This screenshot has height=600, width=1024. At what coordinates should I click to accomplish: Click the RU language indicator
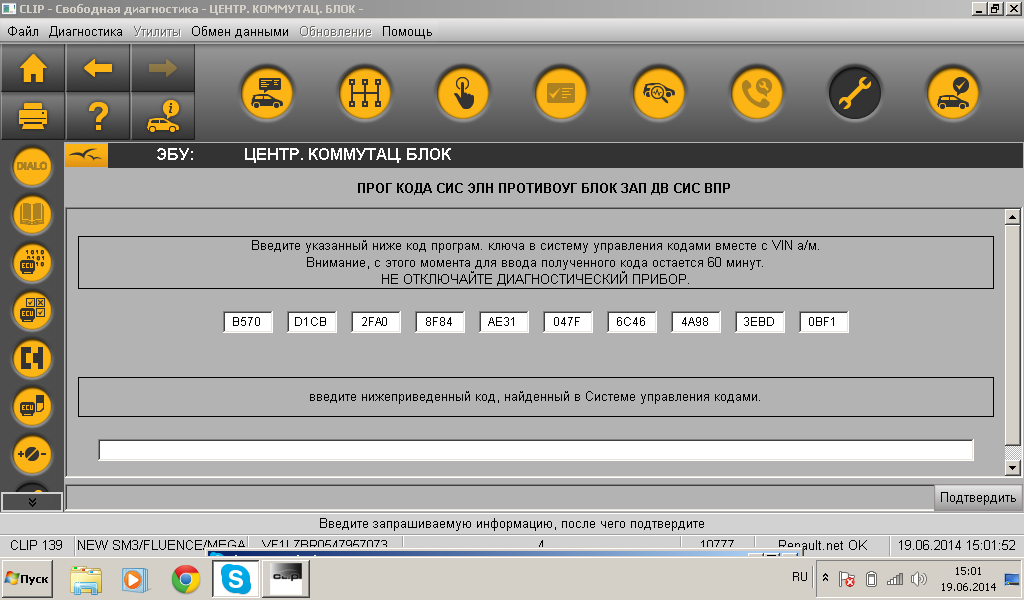pos(799,576)
